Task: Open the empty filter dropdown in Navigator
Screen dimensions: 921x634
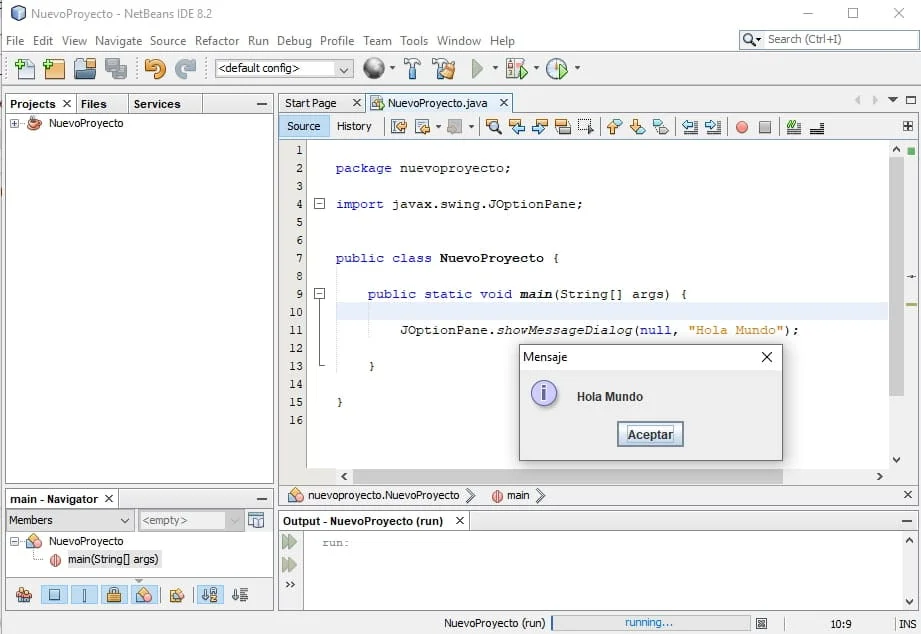Action: pyautogui.click(x=191, y=520)
